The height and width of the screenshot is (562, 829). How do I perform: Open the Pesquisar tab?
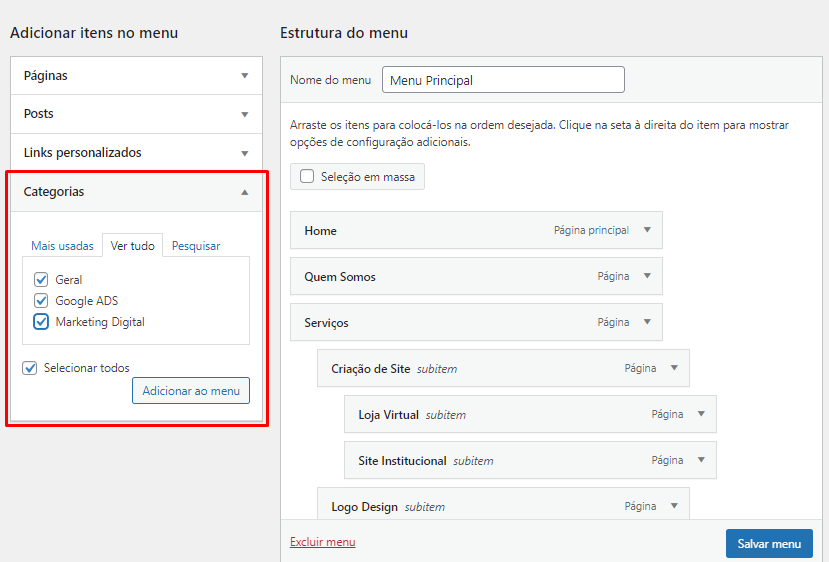[196, 246]
